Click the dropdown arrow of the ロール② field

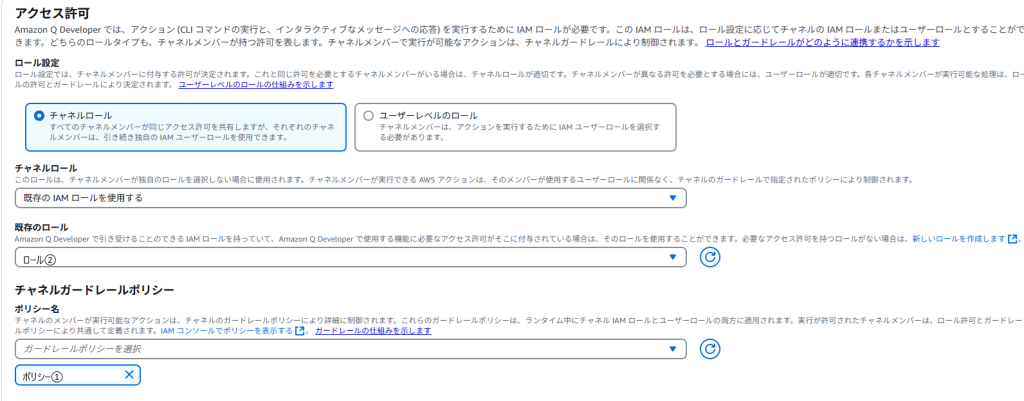click(673, 257)
